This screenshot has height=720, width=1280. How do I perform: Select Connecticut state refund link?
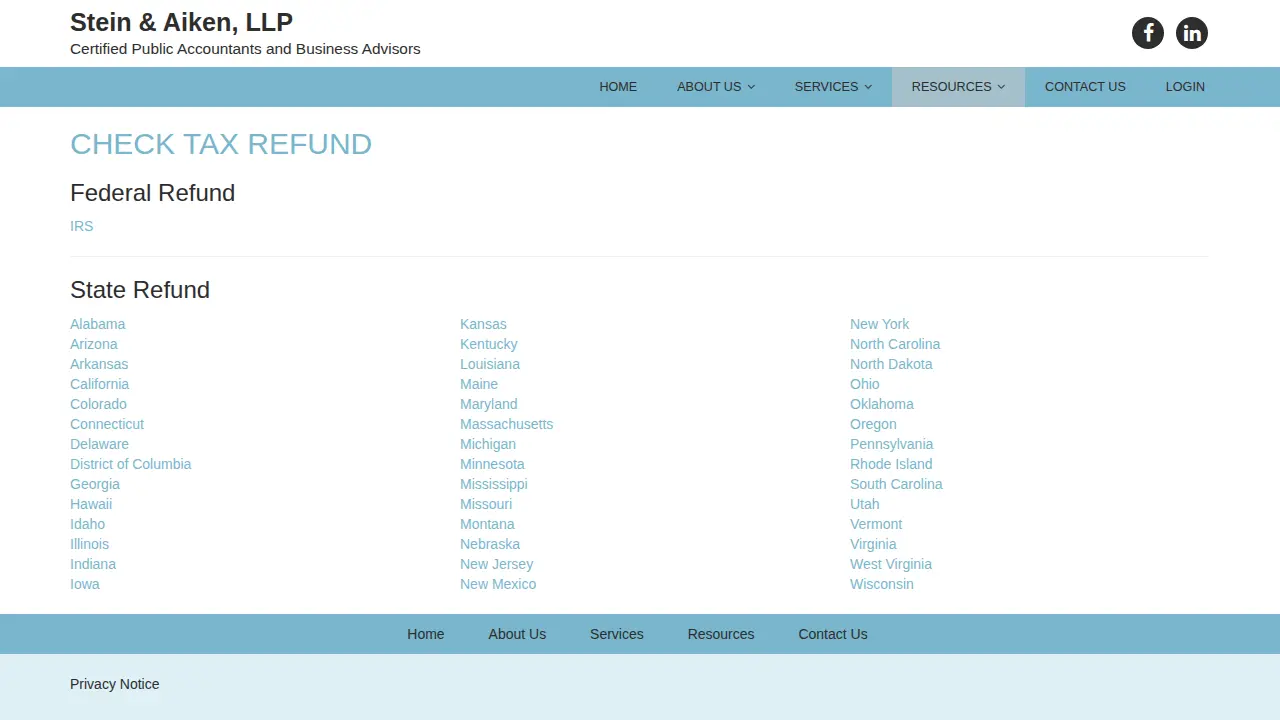107,424
